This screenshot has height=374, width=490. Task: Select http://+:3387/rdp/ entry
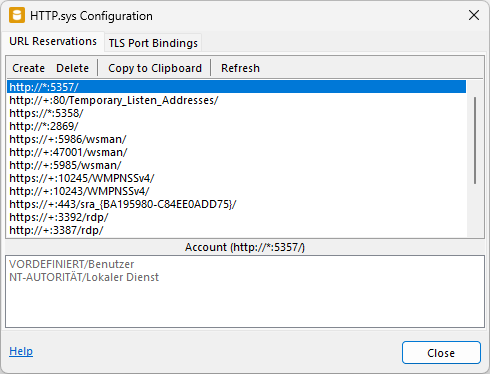coord(236,230)
